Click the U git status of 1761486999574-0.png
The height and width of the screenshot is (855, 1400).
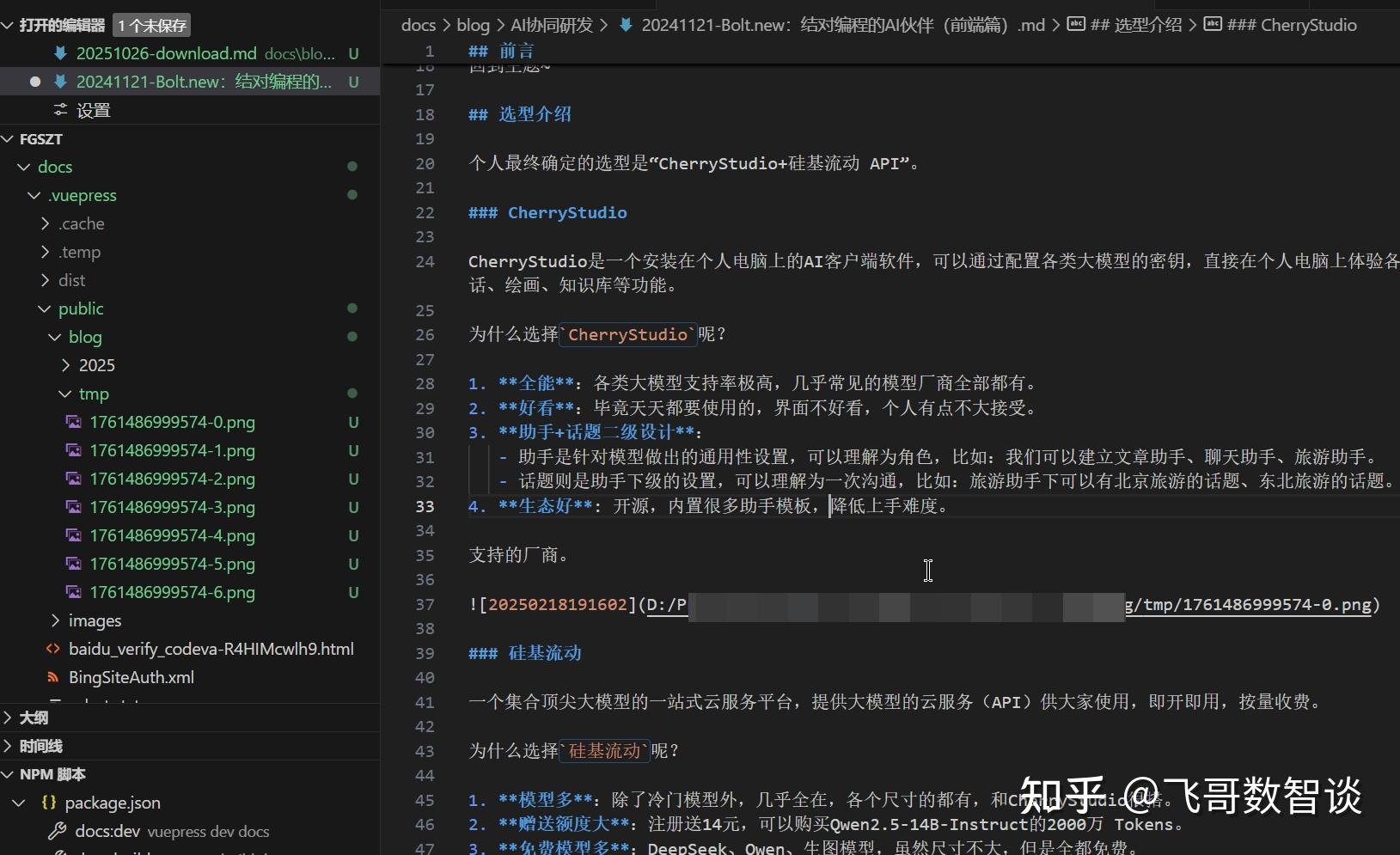tap(353, 422)
